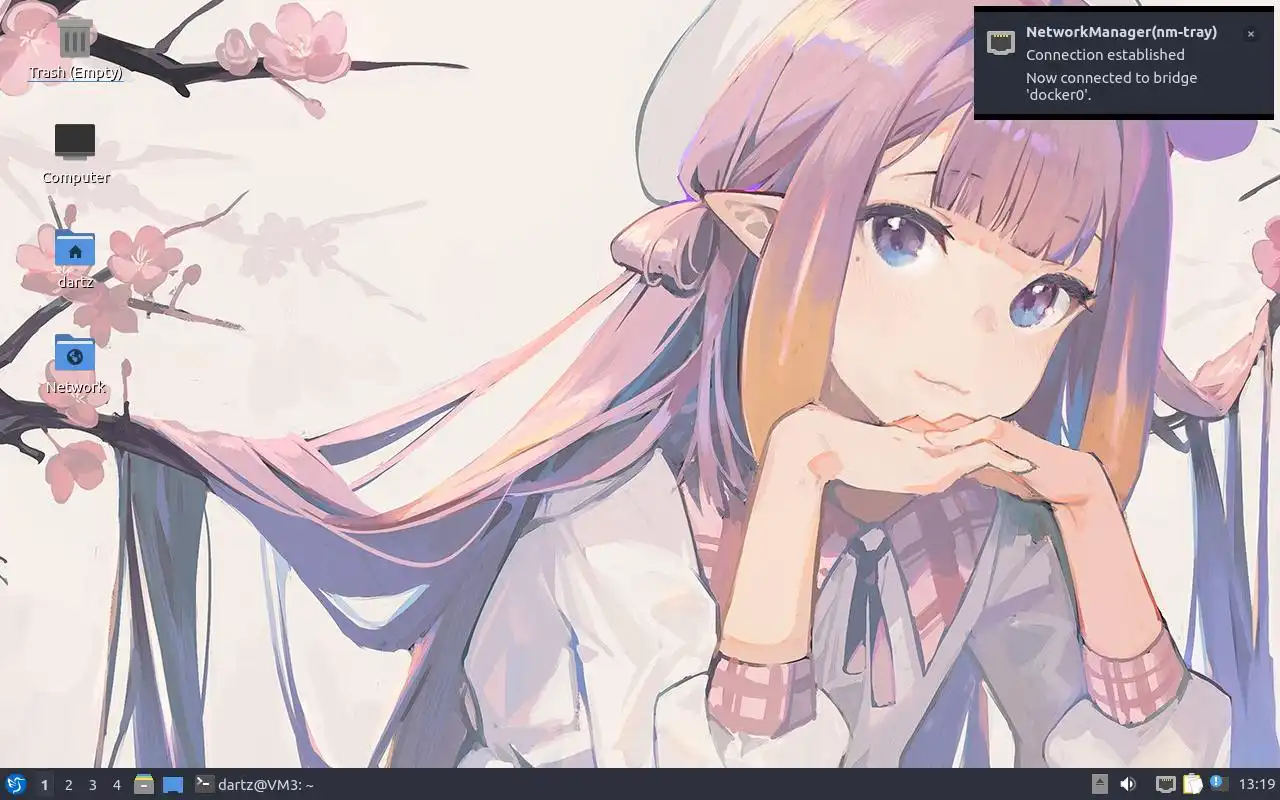Select the Computer desktop icon

(x=75, y=153)
